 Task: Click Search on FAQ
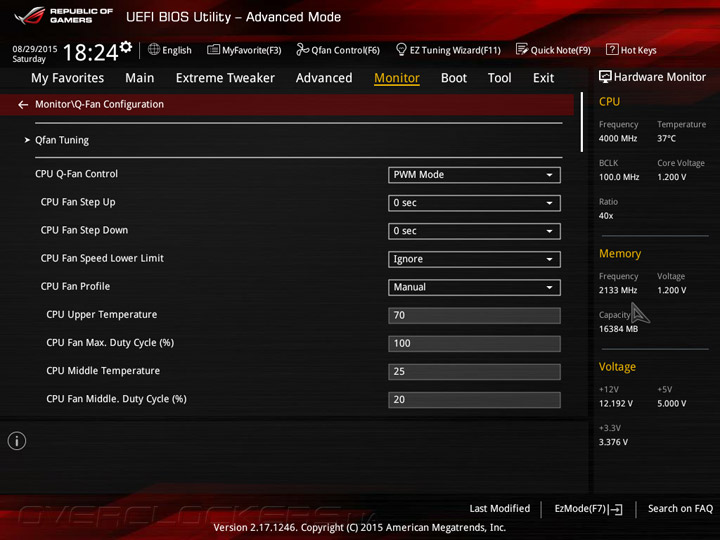click(x=680, y=508)
